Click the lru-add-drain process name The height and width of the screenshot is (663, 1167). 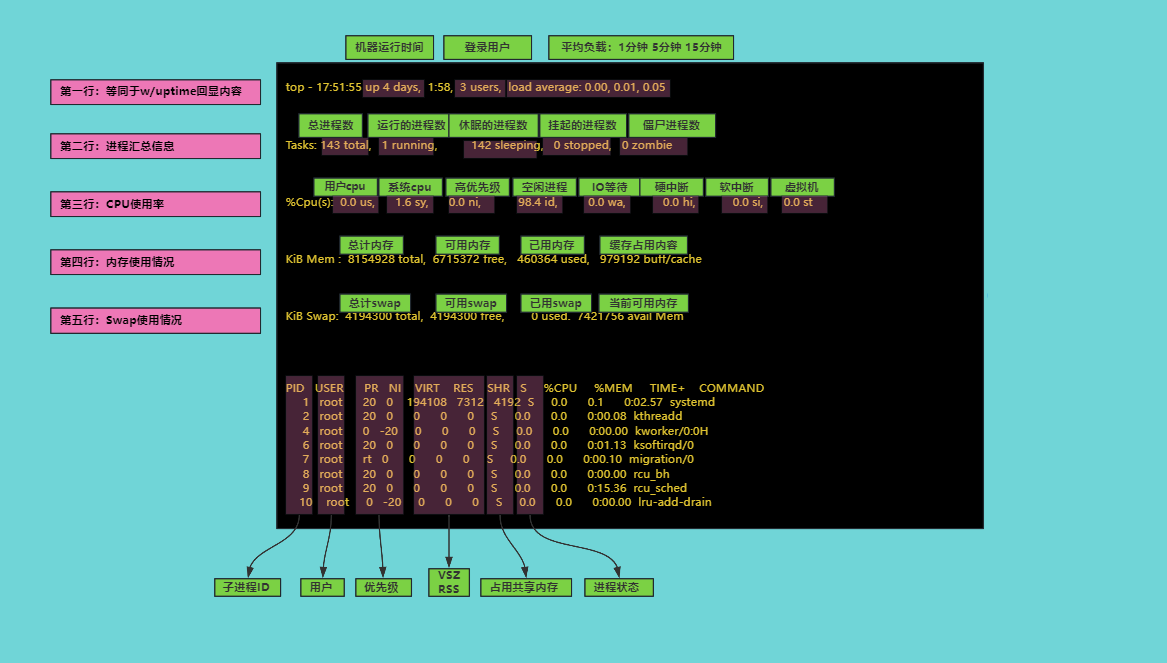click(675, 502)
